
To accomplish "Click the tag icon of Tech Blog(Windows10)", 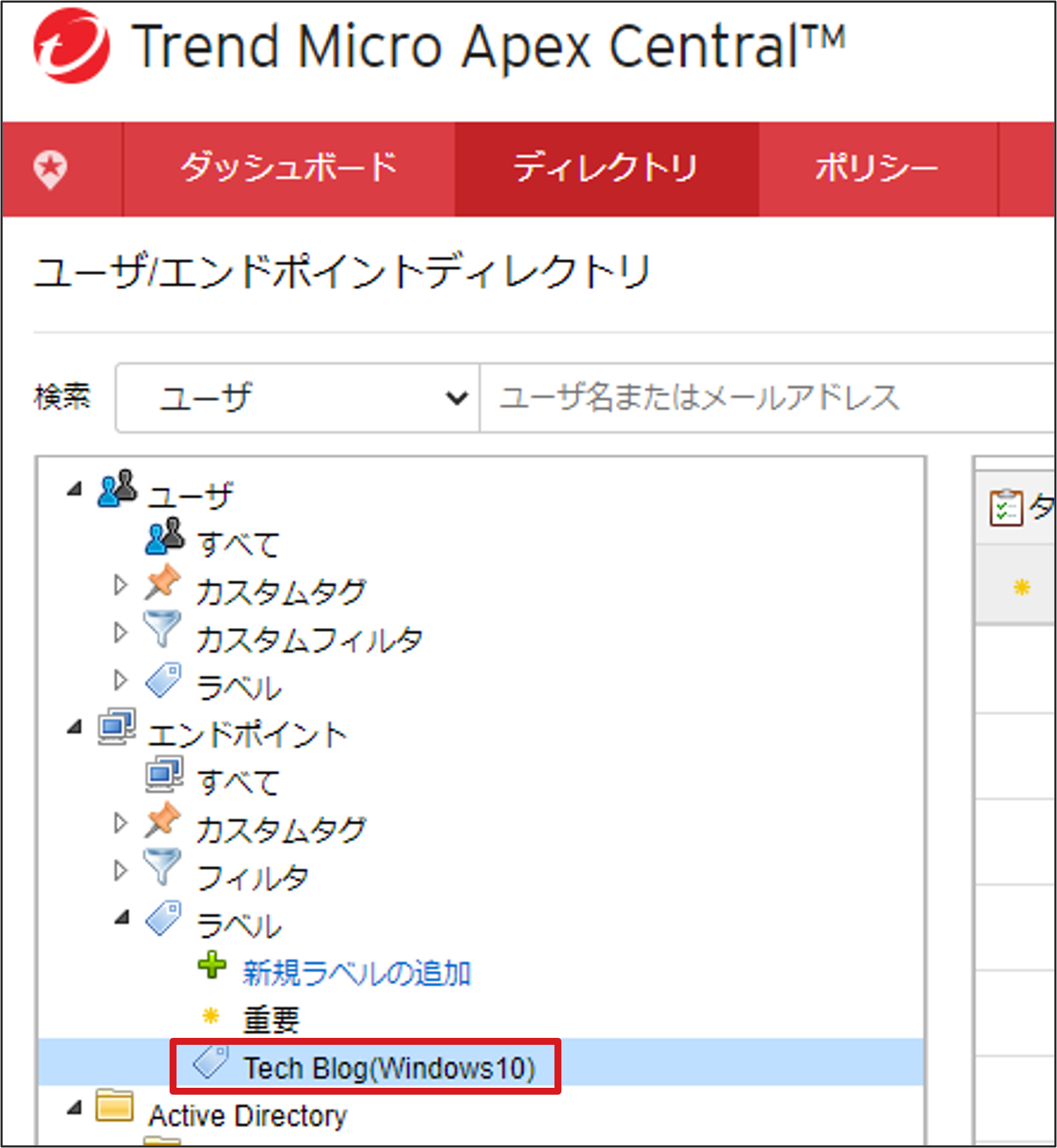I will pyautogui.click(x=210, y=1062).
